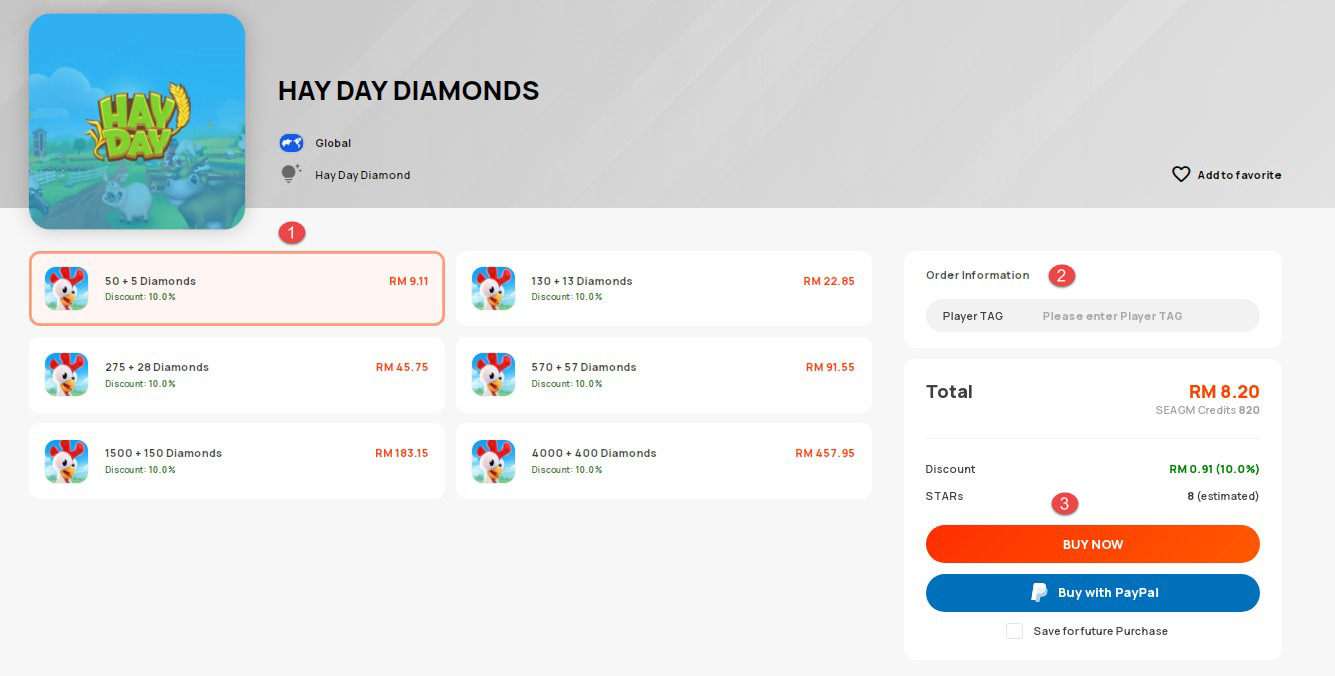
Task: Click the chicken icon for 570 + 57 Diamonds
Action: 493,375
